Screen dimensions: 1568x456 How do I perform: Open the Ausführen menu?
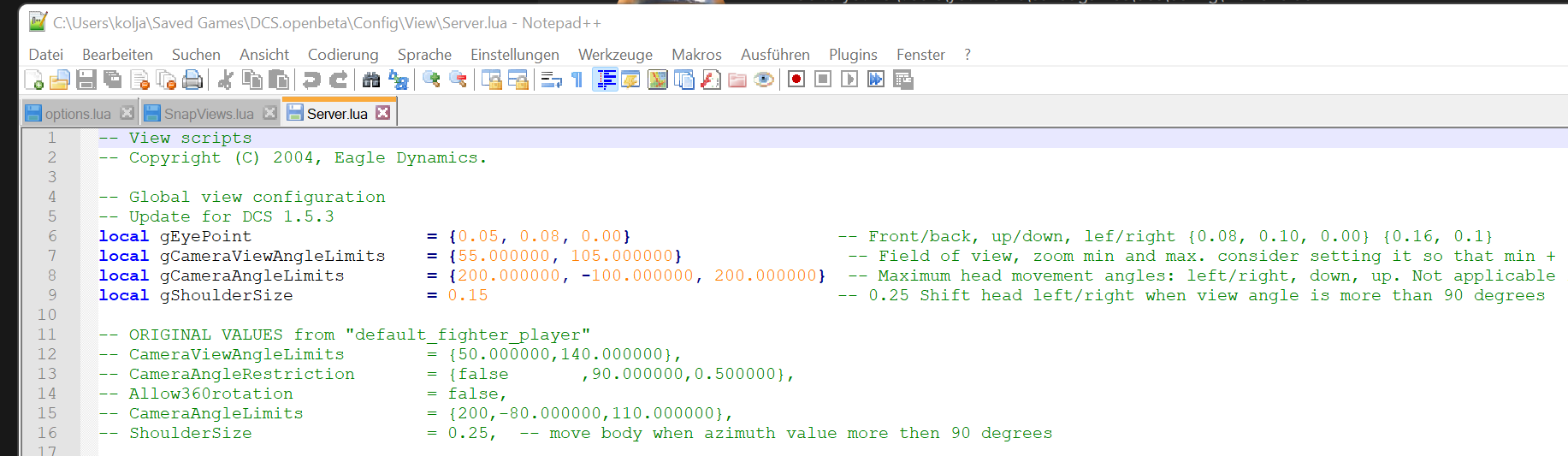click(775, 55)
